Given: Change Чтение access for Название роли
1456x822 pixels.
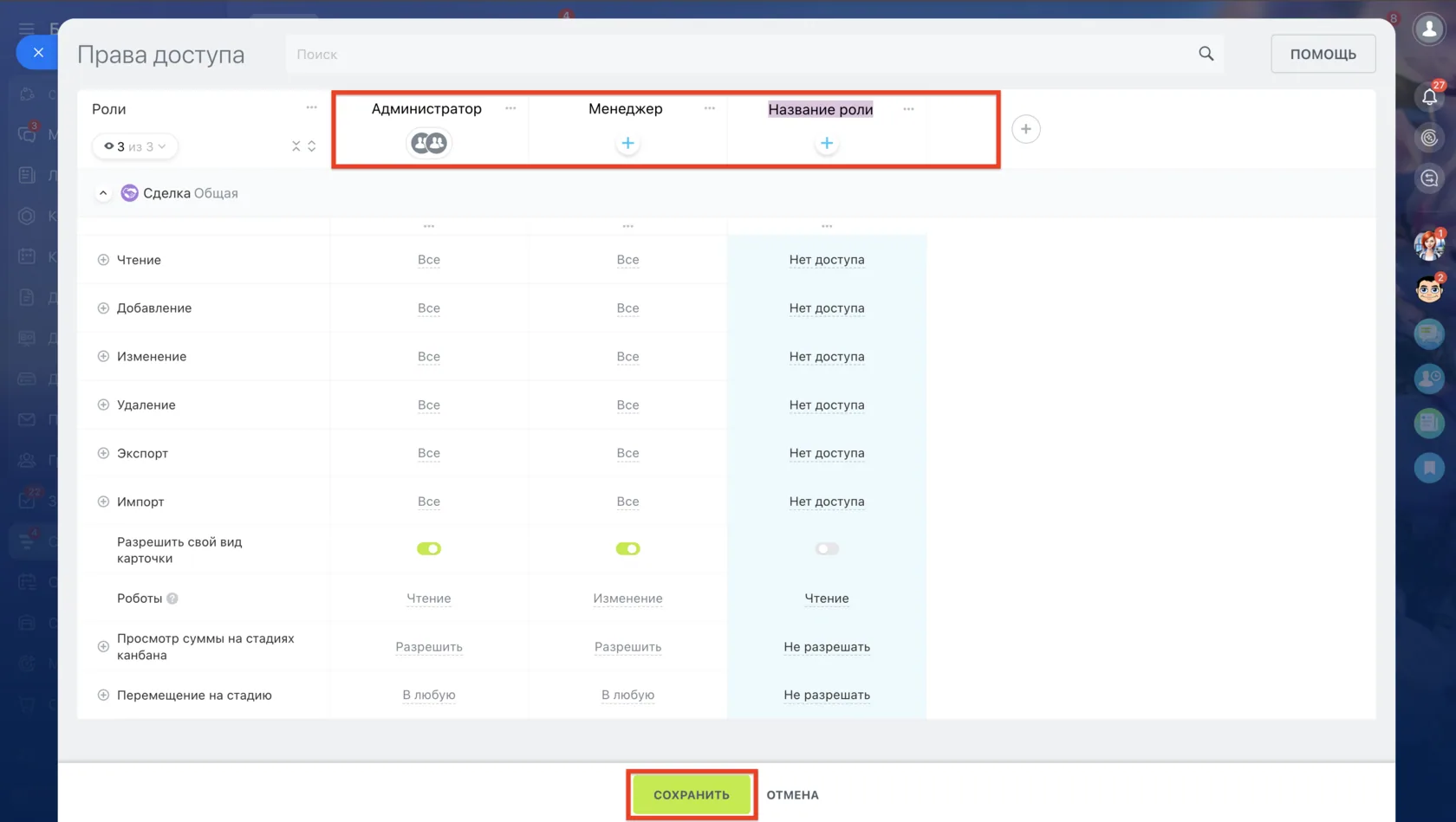Looking at the screenshot, I should 827,260.
